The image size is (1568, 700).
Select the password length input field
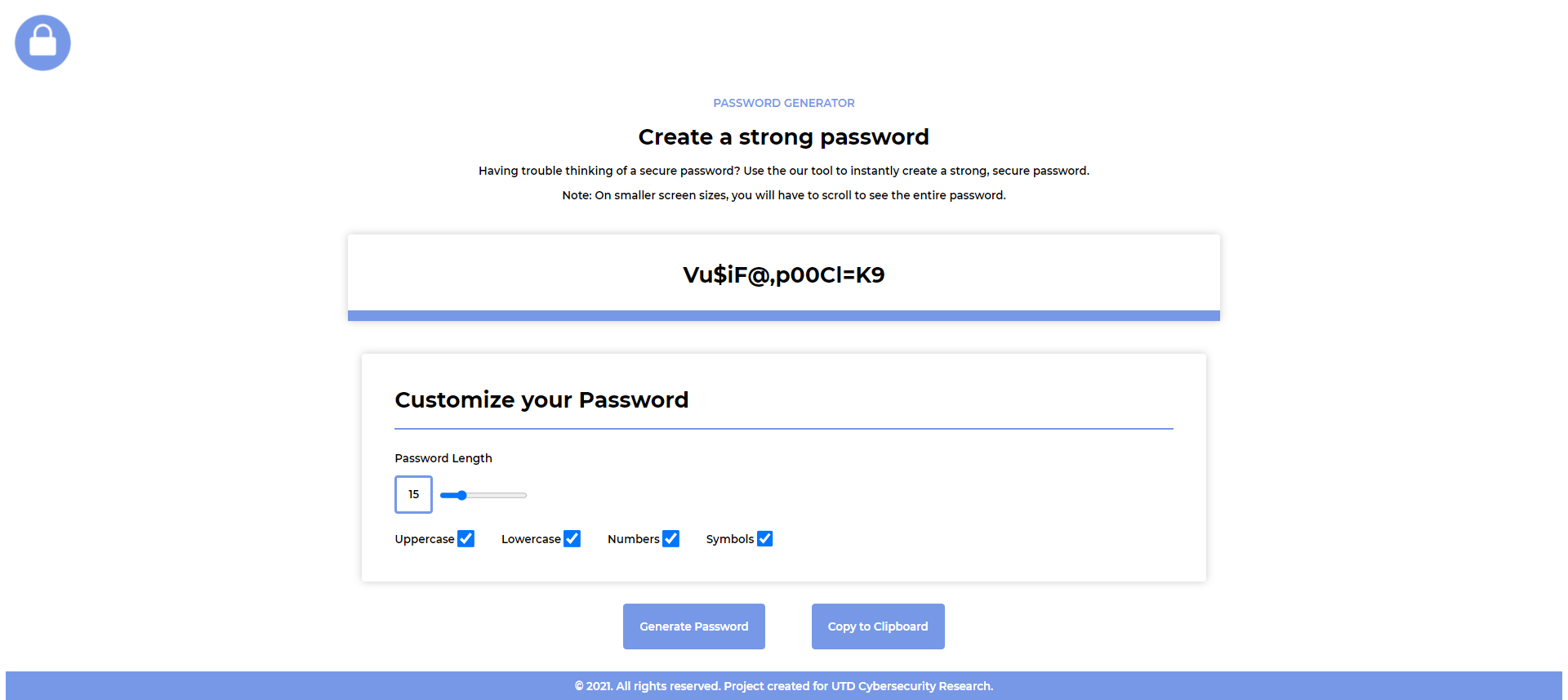[x=413, y=494]
